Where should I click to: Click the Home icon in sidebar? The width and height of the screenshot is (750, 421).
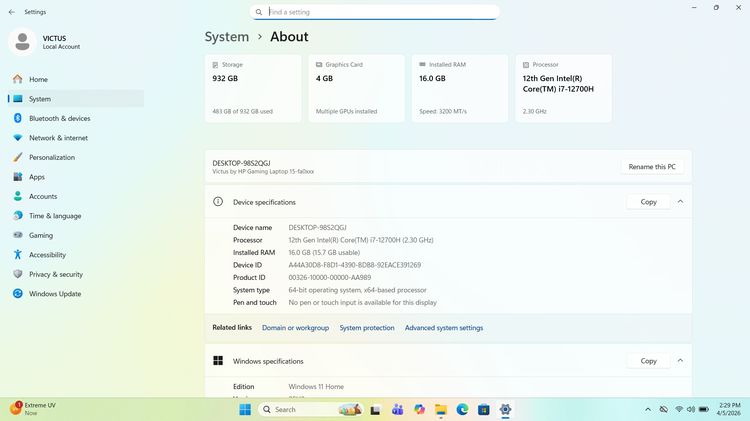[x=18, y=79]
